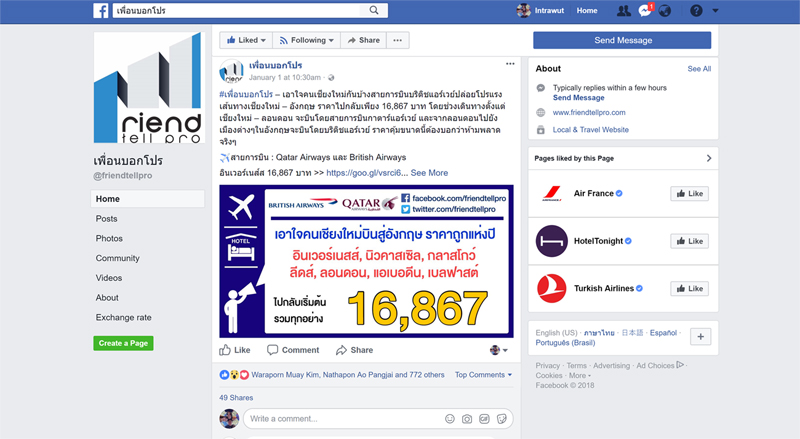
Task: Post a sticker in comment
Action: pyautogui.click(x=501, y=418)
